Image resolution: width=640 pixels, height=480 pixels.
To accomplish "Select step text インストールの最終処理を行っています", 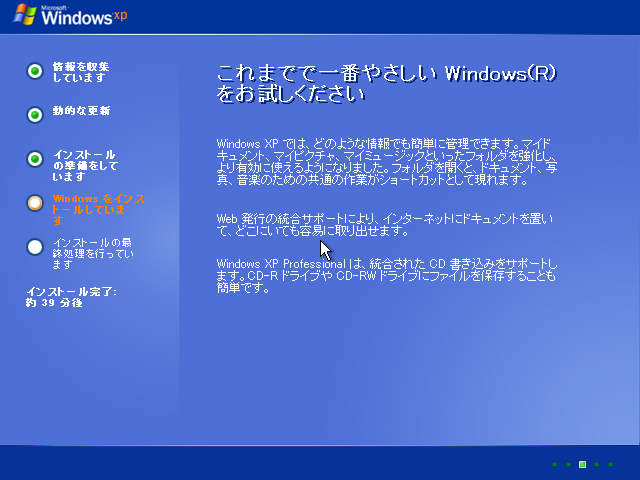I will click(x=93, y=253).
